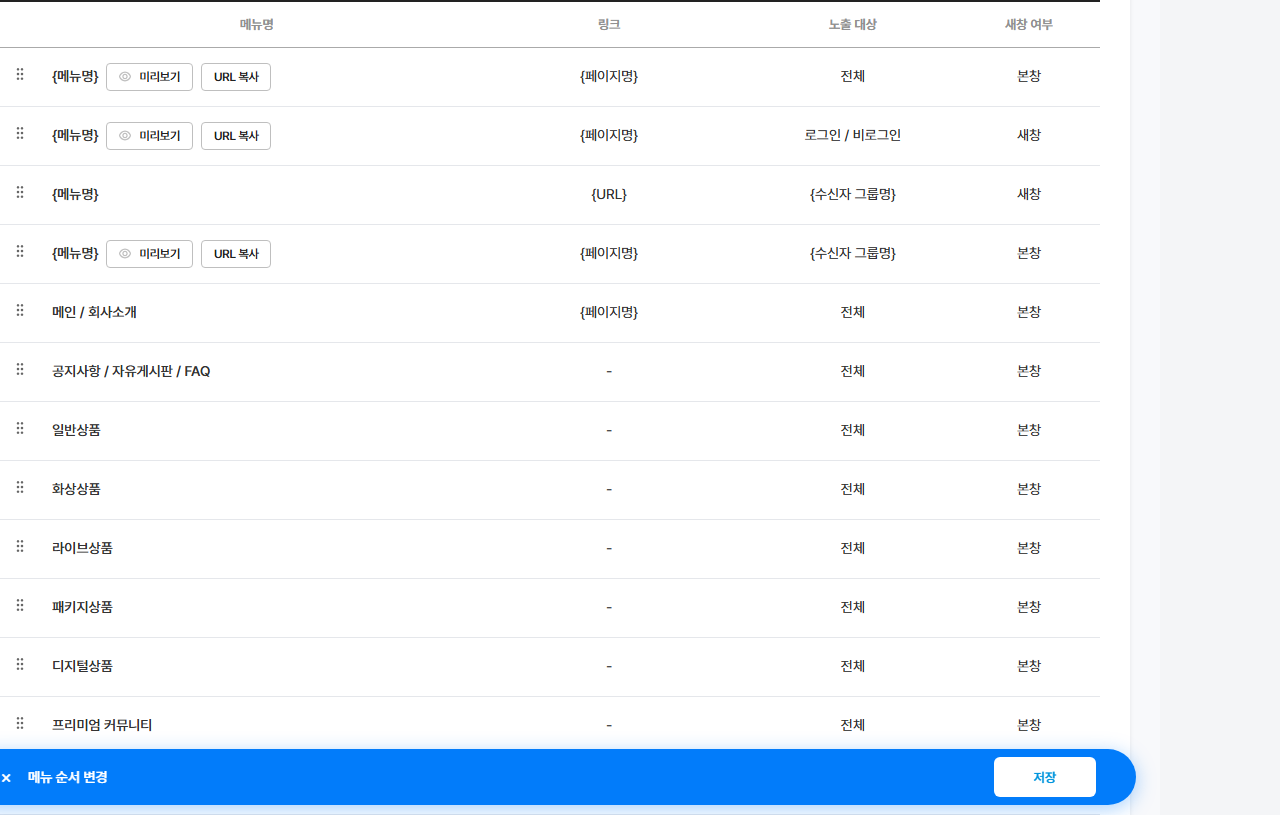This screenshot has width=1280, height=815.
Task: Click 전체 in the 디지털상품 row
Action: 853,666
